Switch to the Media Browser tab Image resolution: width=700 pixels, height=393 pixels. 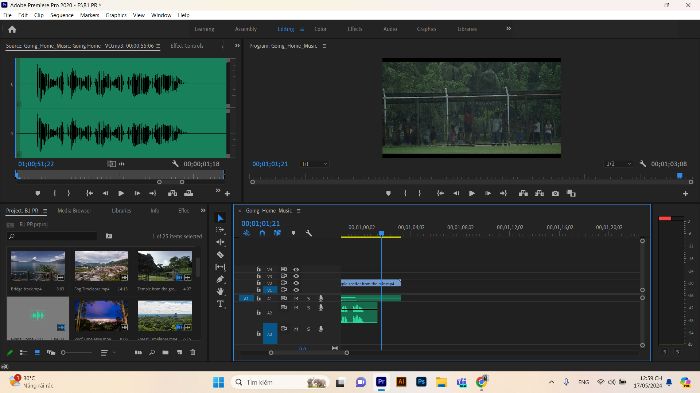pyautogui.click(x=73, y=210)
